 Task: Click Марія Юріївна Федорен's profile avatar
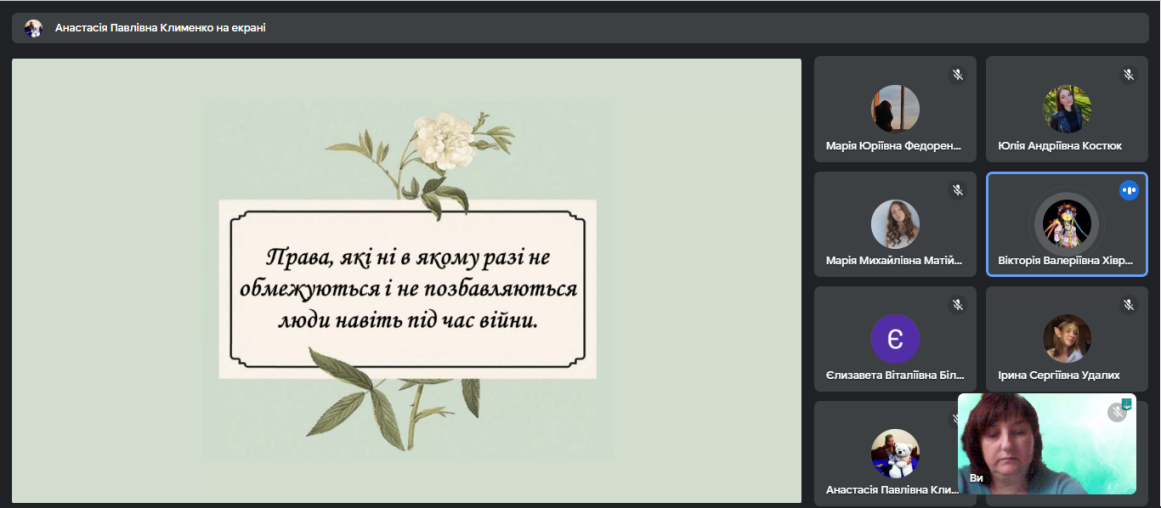pyautogui.click(x=895, y=109)
